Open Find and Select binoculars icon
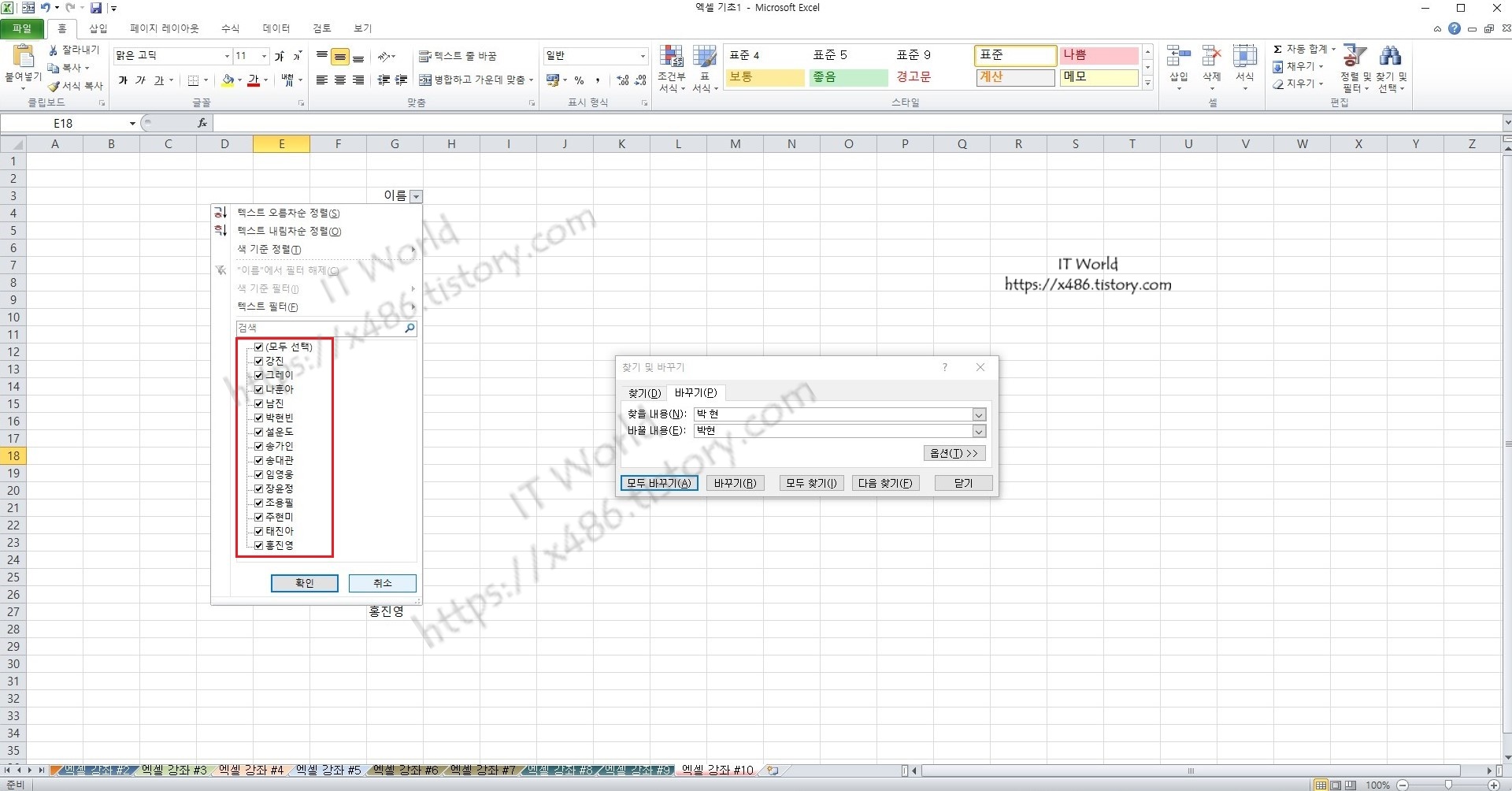Viewport: 1512px width, 791px height. click(x=1391, y=55)
